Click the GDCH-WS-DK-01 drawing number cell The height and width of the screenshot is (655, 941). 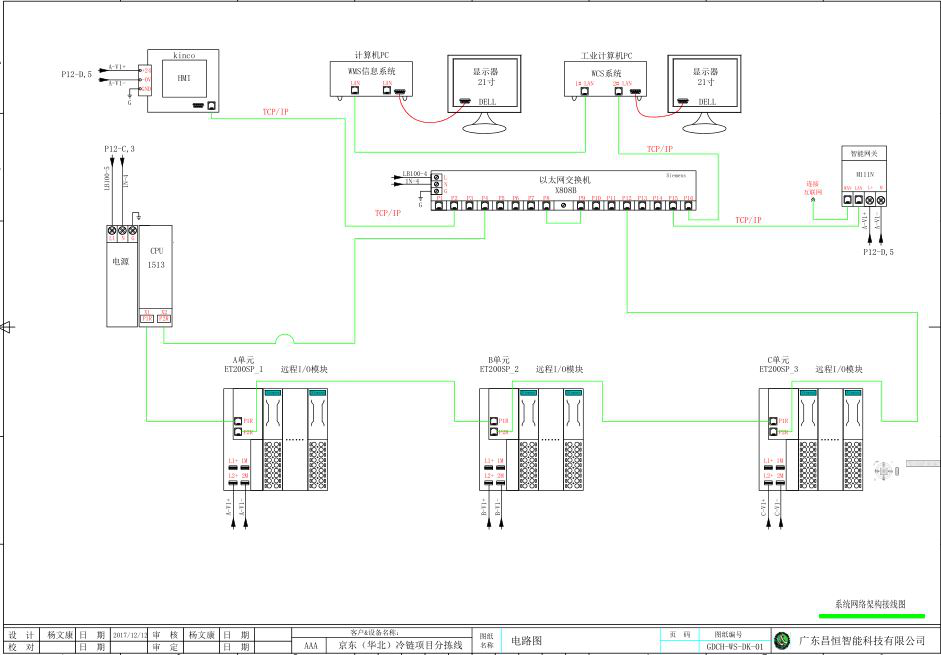click(735, 647)
